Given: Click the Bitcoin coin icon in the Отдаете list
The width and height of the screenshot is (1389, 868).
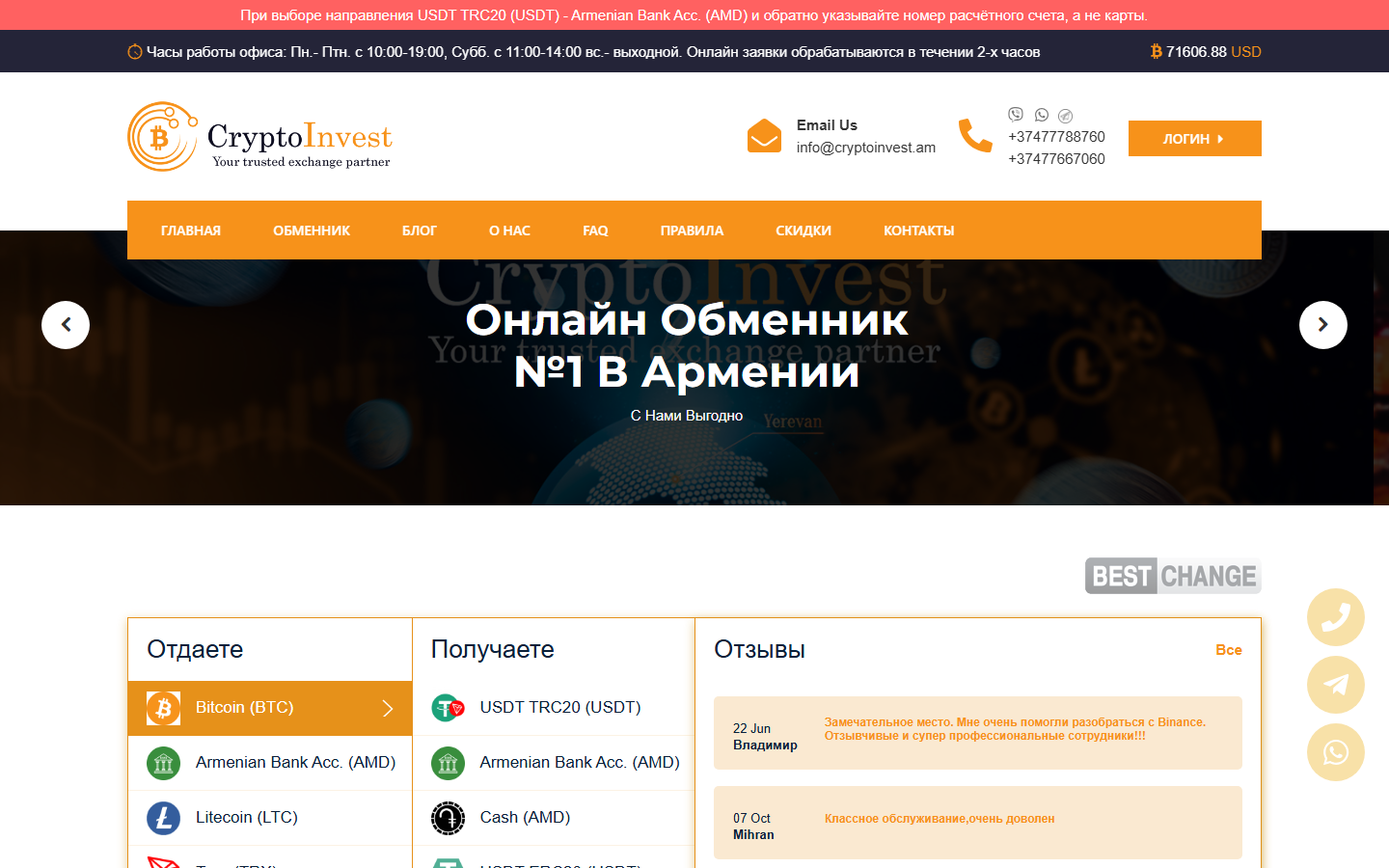Looking at the screenshot, I should pyautogui.click(x=164, y=708).
